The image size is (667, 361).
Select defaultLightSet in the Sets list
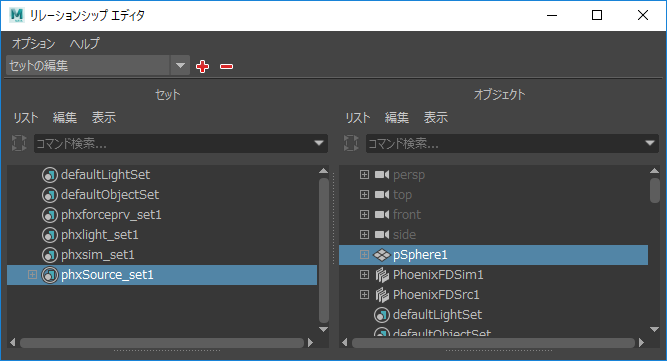tap(105, 175)
